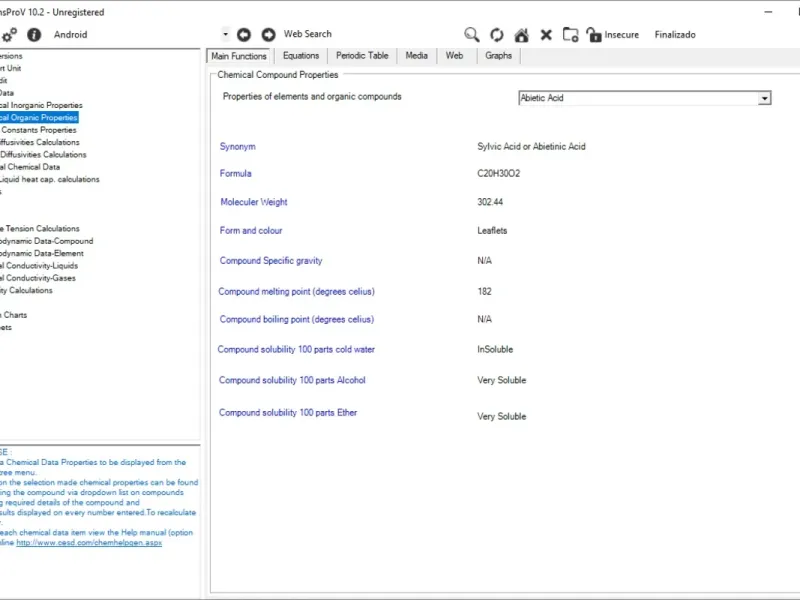Click the Moleculer Weight label

coord(254,202)
